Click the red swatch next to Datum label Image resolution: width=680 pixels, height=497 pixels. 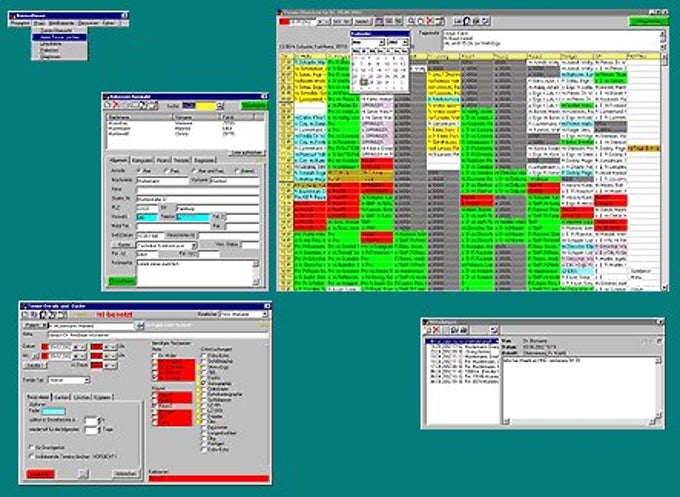click(x=45, y=347)
